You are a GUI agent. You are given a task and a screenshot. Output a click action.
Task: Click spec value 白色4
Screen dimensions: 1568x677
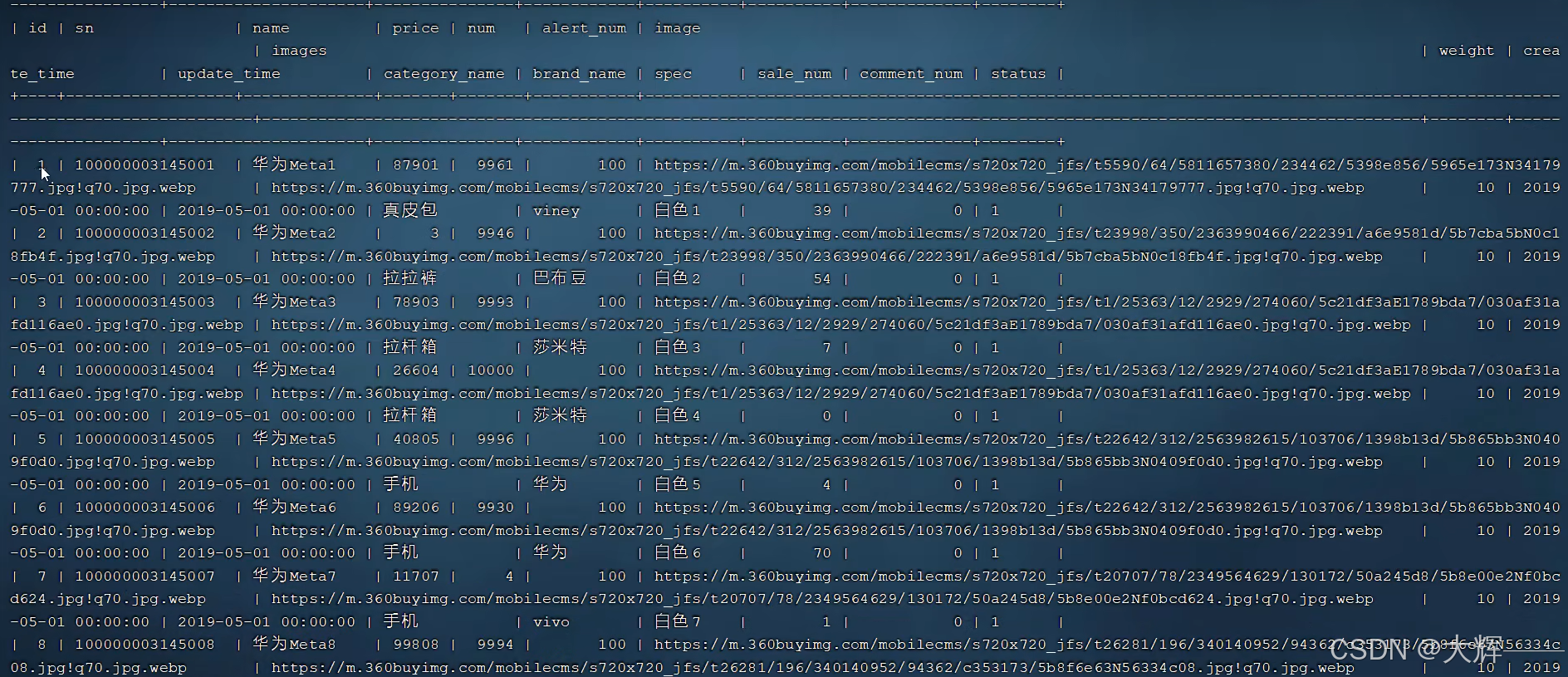[x=677, y=415]
